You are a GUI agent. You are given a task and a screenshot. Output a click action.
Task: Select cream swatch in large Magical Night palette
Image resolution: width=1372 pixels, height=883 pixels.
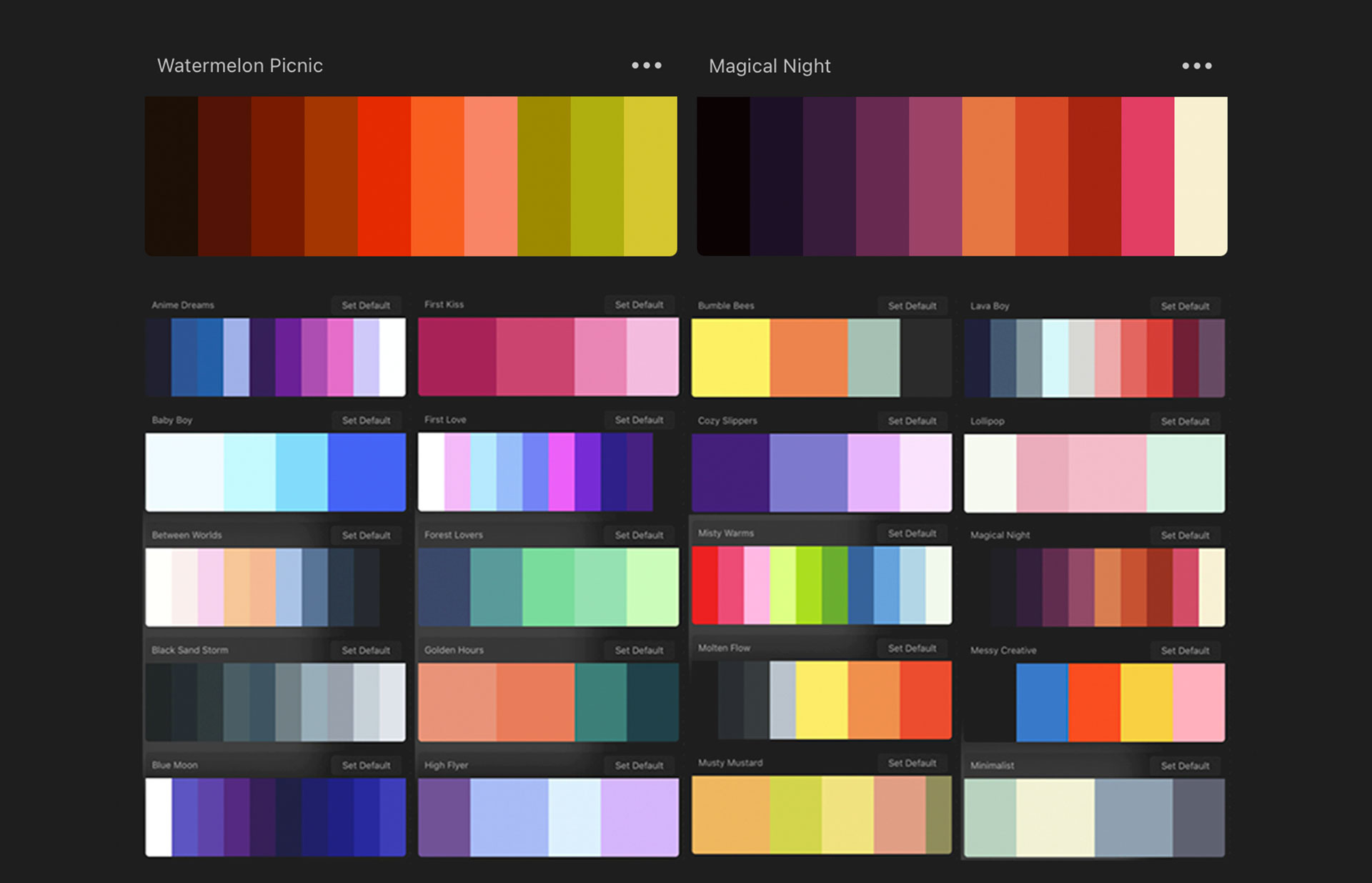tap(1200, 176)
